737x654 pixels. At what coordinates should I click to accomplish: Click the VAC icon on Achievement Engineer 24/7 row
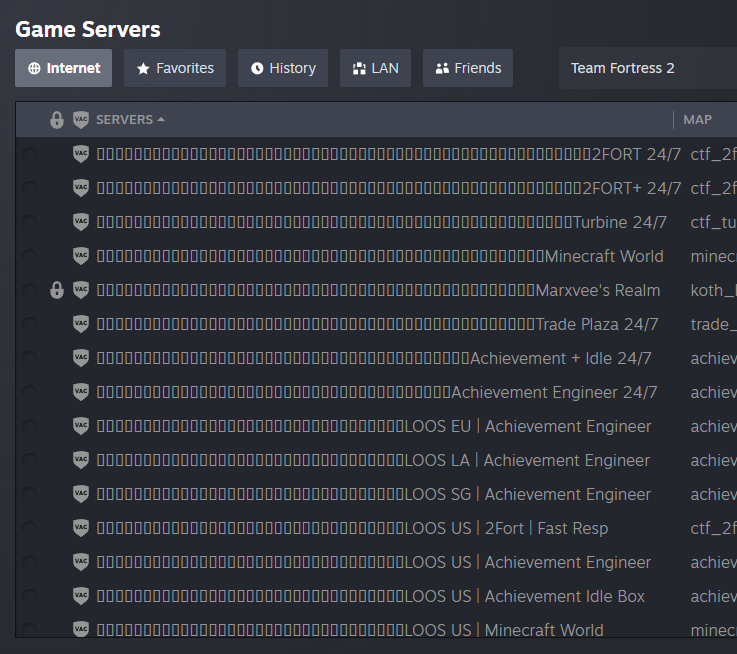click(81, 392)
